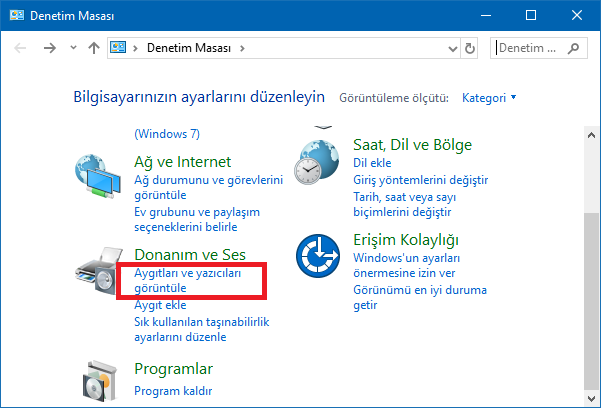The height and width of the screenshot is (408, 601).
Task: Open Aygıtları ve yazıcıları görüntüle
Action: click(x=187, y=280)
